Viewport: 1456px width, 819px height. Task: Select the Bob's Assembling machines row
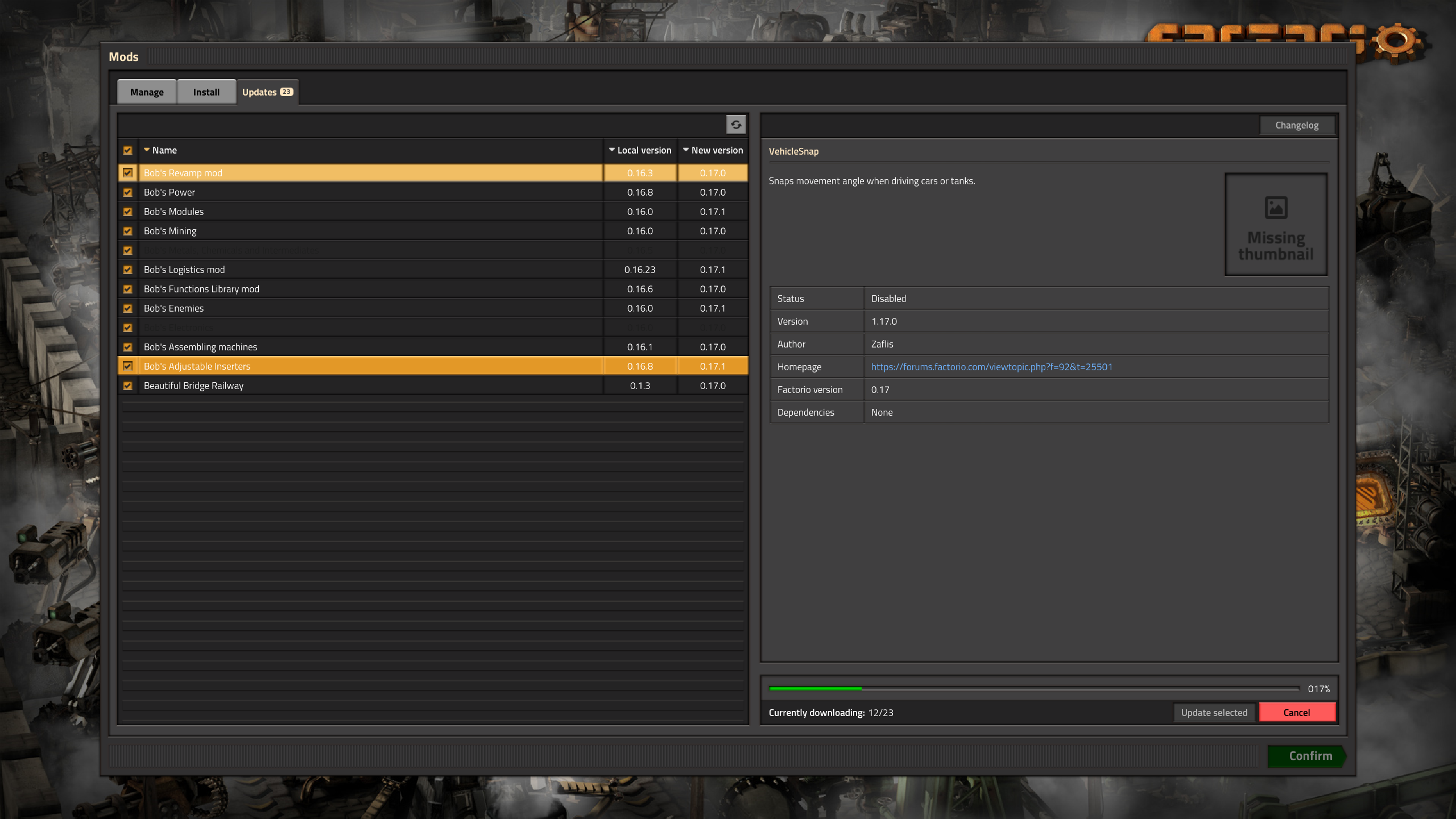(433, 347)
